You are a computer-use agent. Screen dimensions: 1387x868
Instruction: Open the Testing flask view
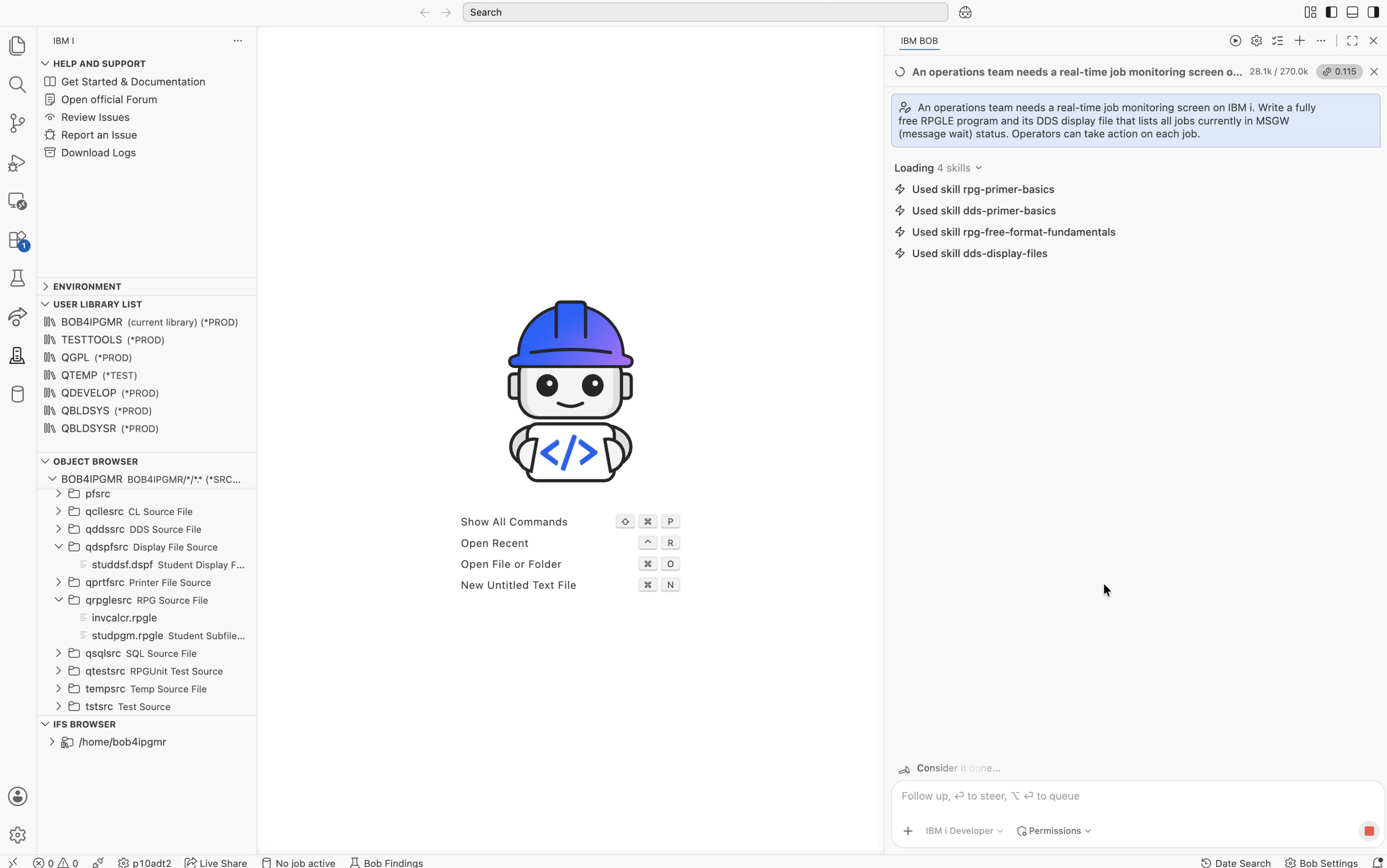coord(17,278)
